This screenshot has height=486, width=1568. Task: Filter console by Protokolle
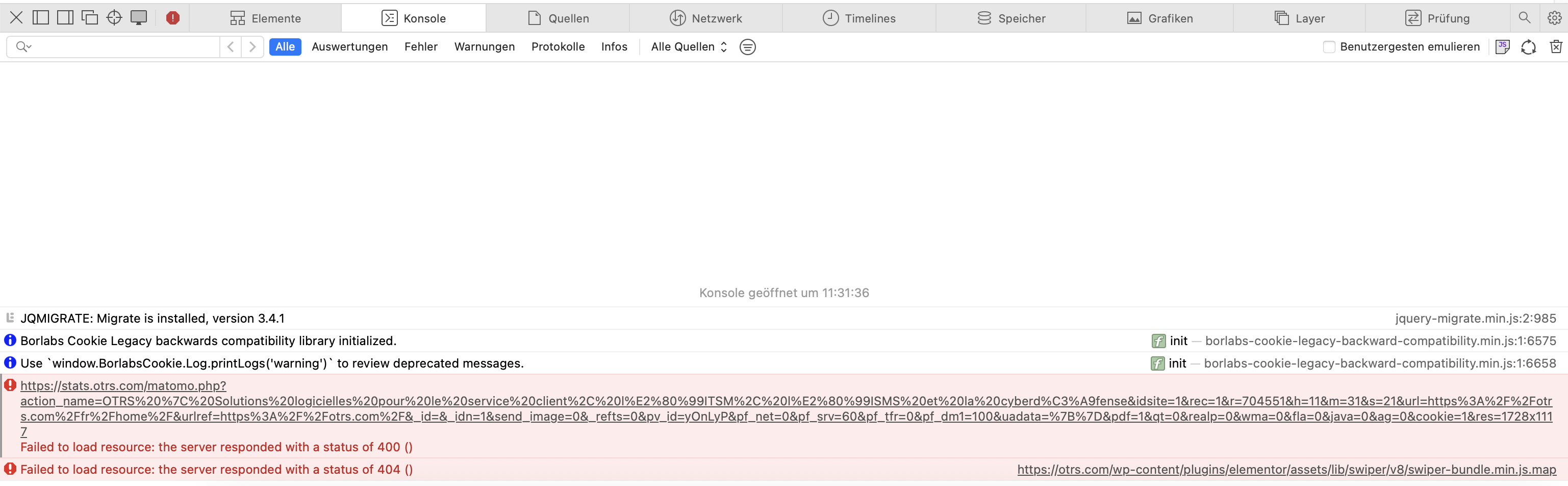pyautogui.click(x=558, y=47)
